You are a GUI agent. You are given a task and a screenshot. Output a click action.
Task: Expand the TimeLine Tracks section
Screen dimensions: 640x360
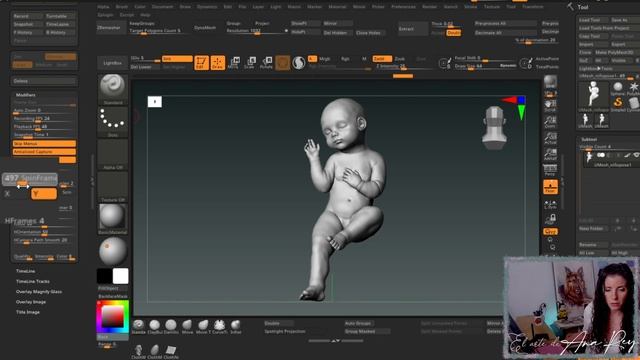(x=33, y=281)
